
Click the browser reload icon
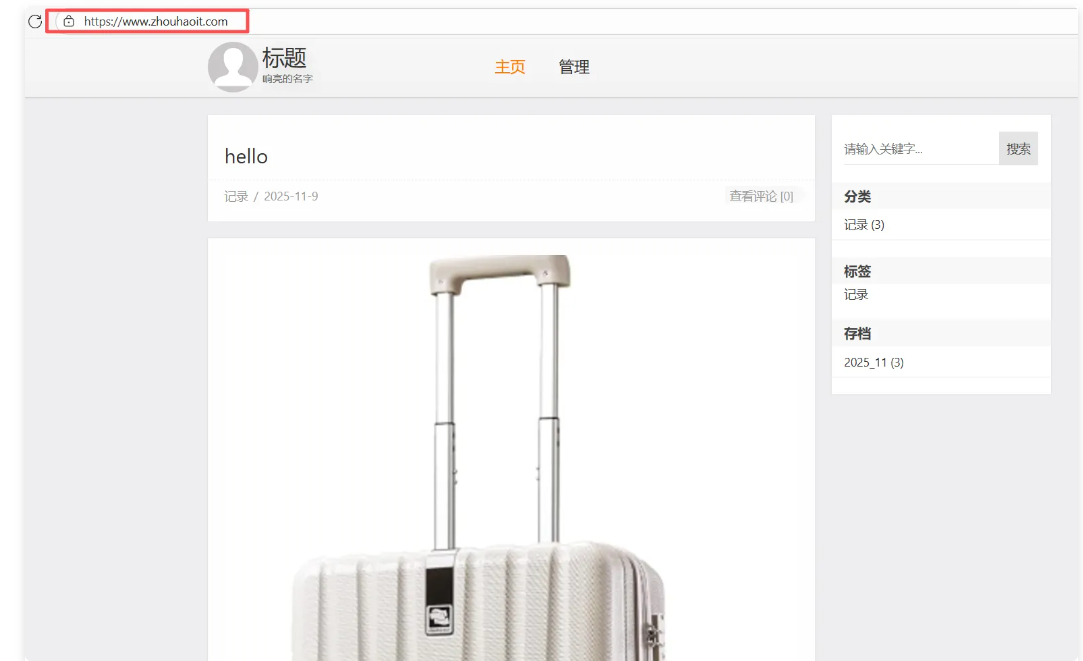click(35, 21)
